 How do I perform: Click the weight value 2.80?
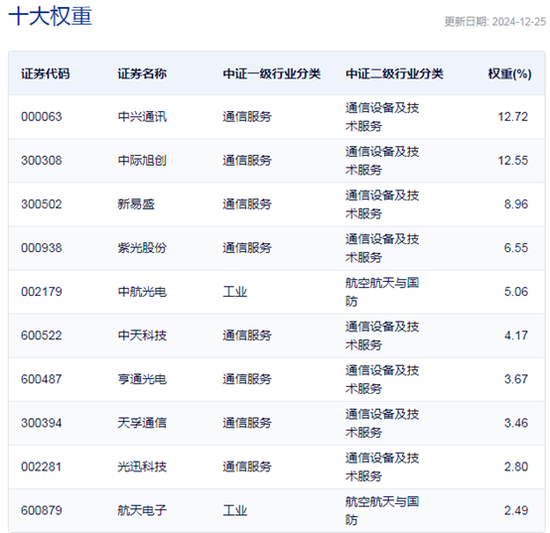tap(516, 467)
